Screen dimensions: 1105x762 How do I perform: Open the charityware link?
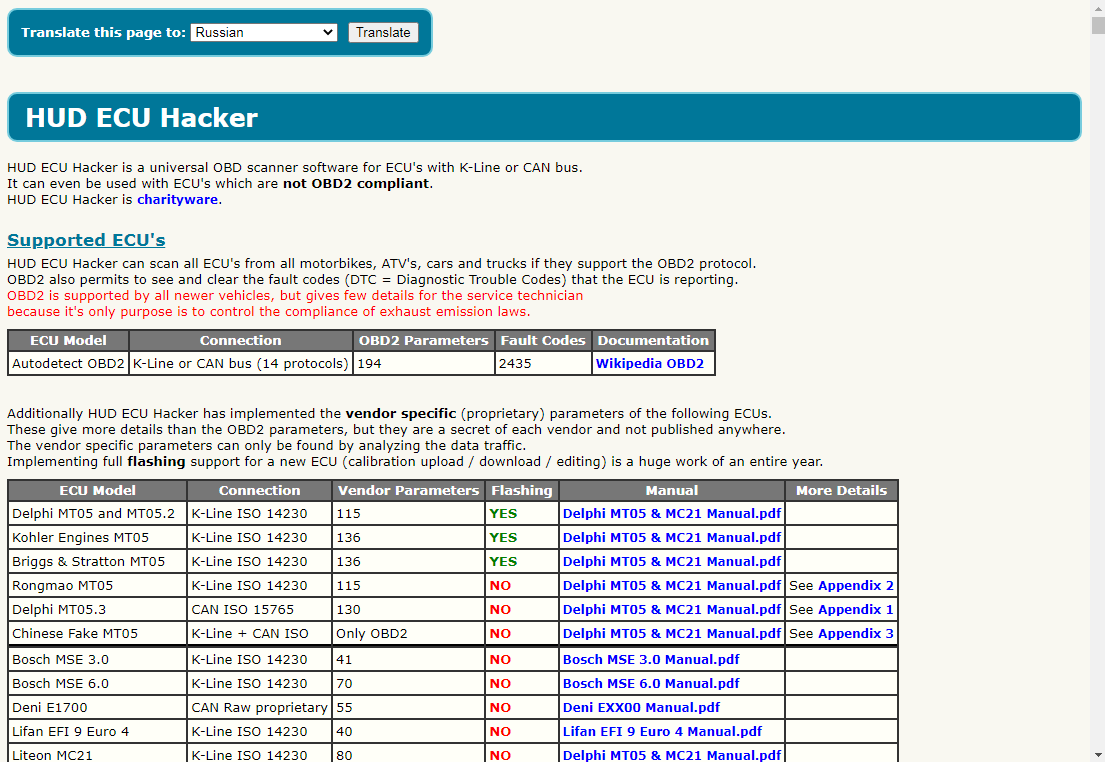[177, 199]
